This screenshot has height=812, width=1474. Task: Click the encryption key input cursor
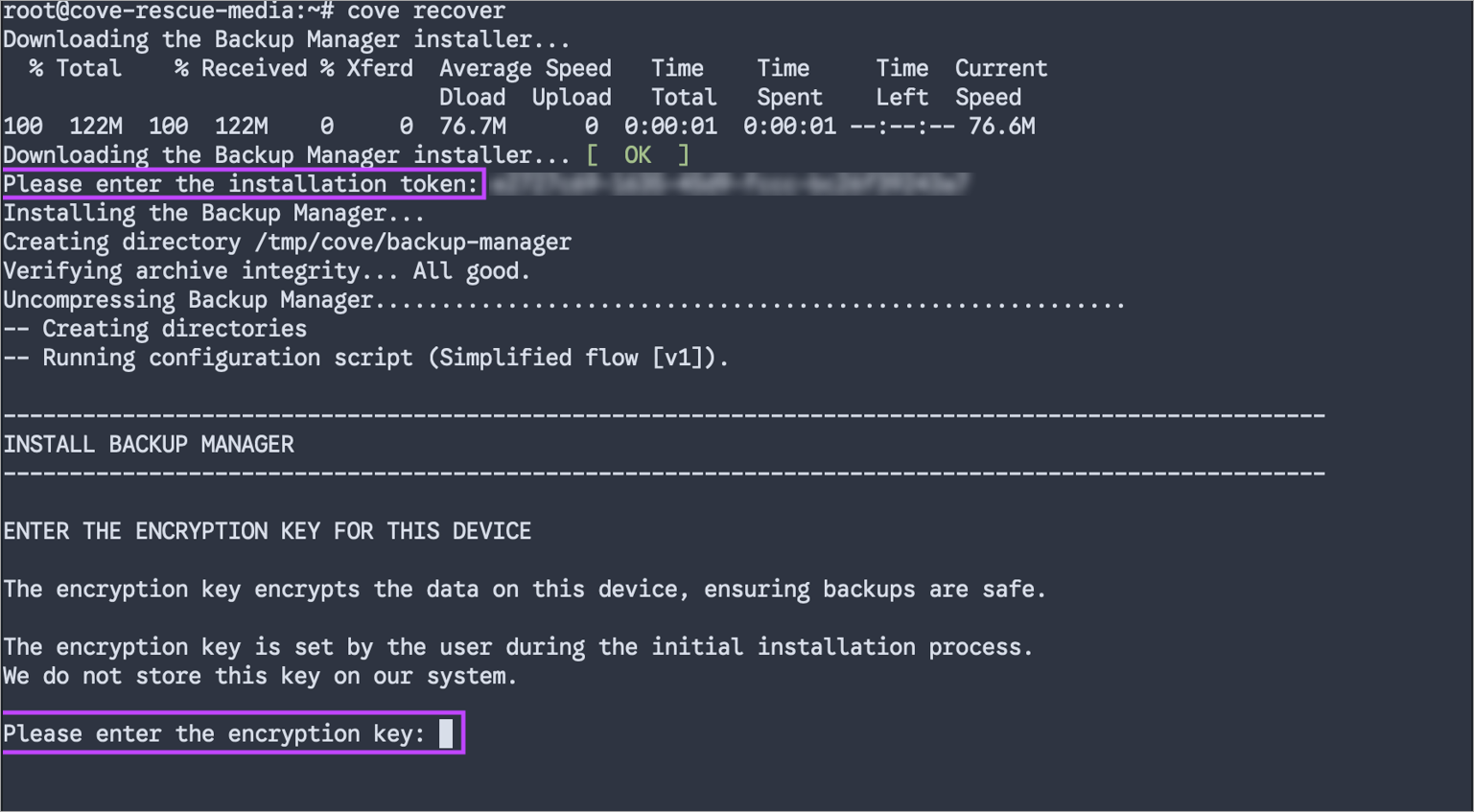pos(446,733)
